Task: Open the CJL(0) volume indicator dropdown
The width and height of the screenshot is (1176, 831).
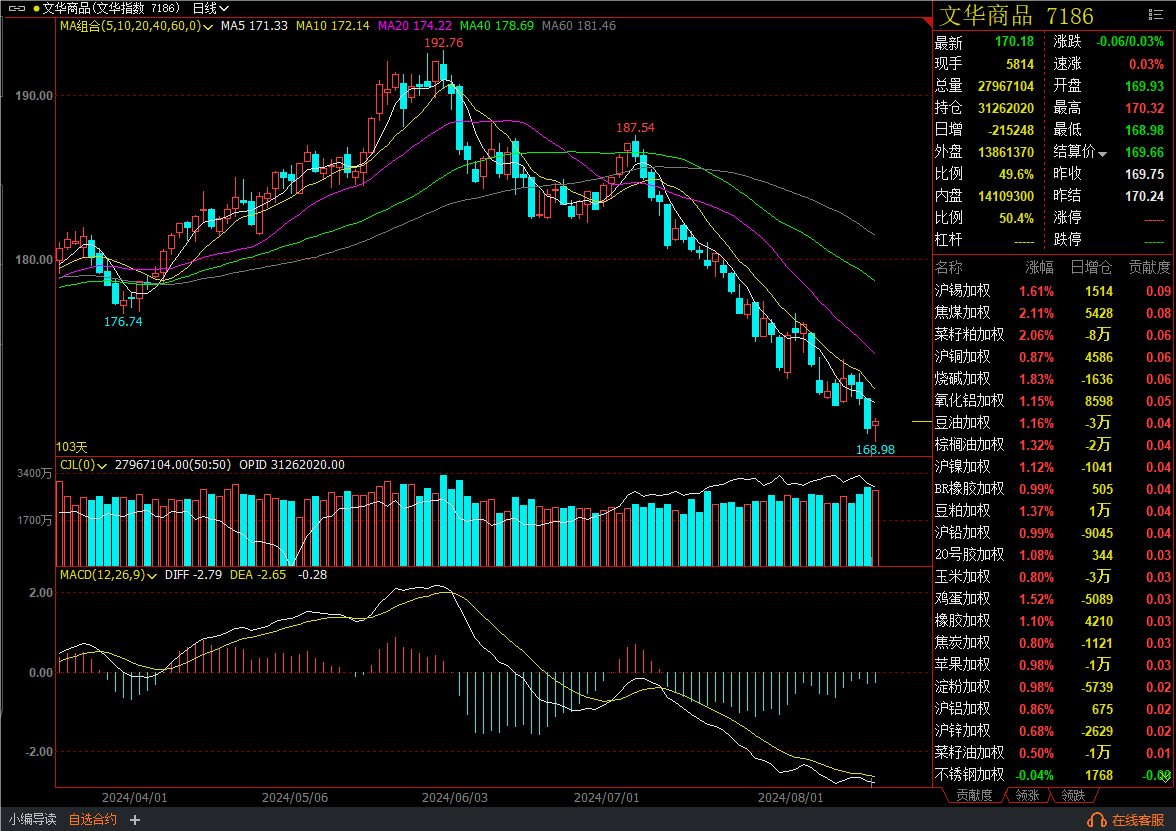Action: 102,465
